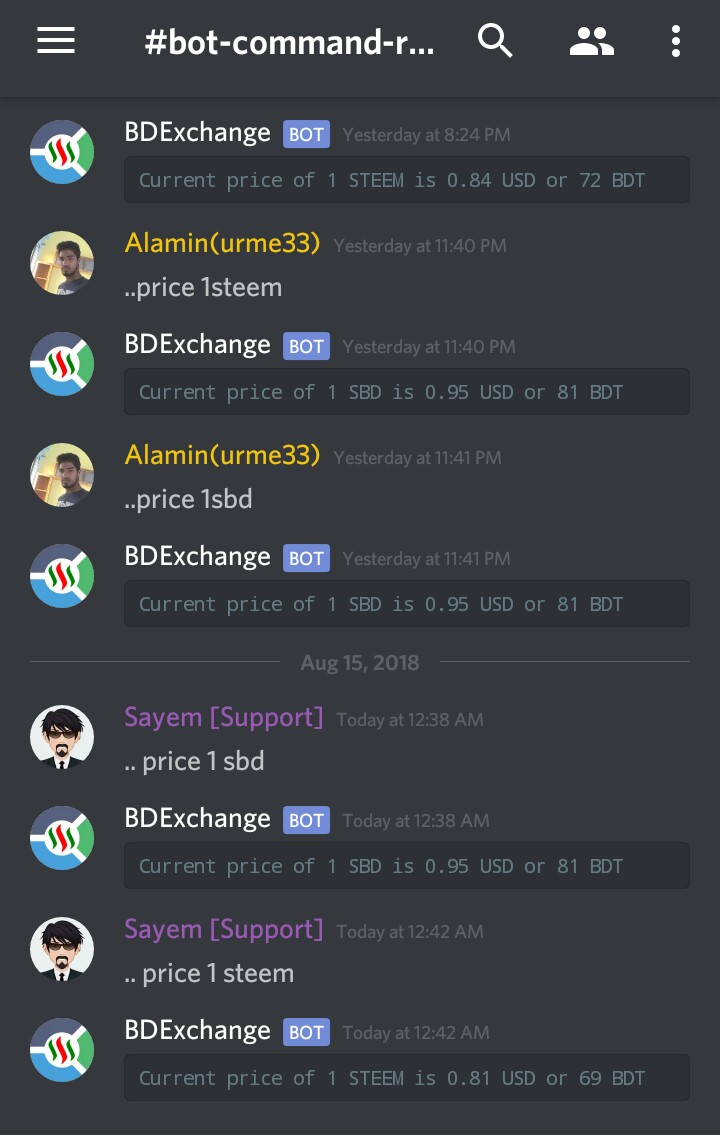
Task: Tap BDExchange avatar at 8:24 PM message
Action: click(x=62, y=152)
